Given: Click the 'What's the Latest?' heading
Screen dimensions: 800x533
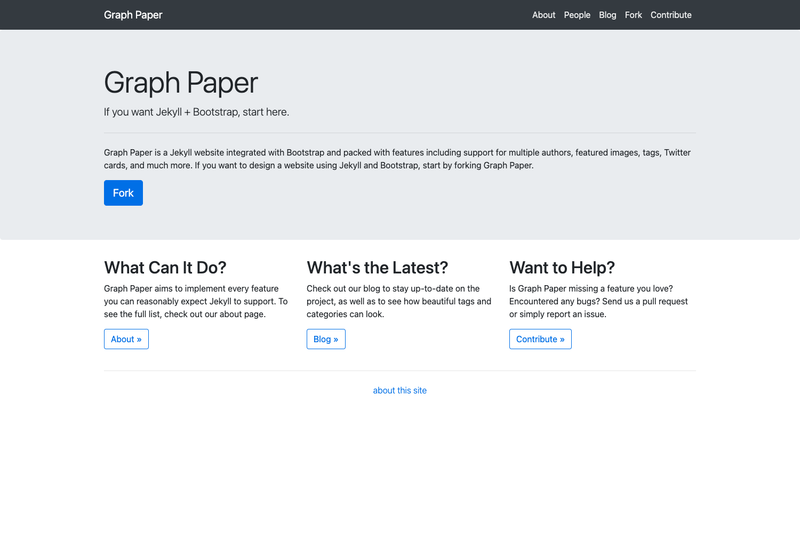Looking at the screenshot, I should [x=377, y=267].
